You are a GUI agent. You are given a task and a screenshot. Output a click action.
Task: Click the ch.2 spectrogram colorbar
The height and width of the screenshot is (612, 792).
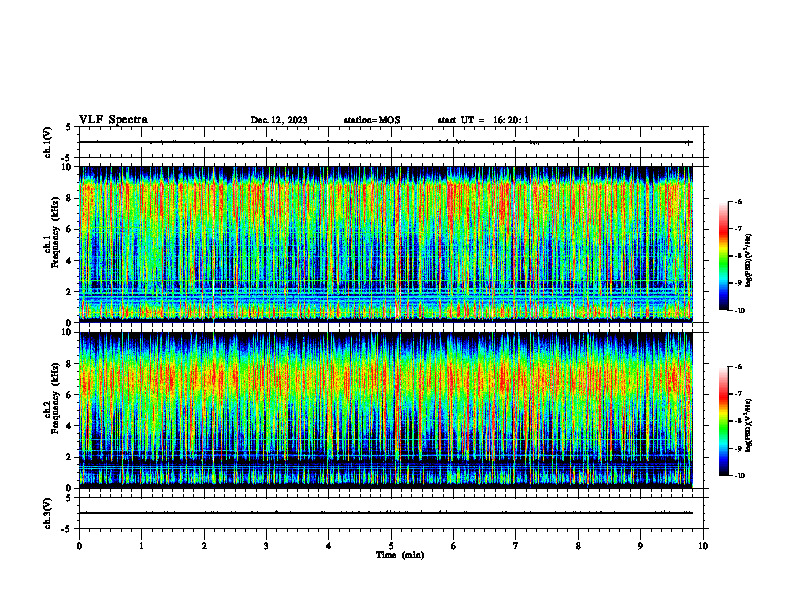[x=724, y=421]
